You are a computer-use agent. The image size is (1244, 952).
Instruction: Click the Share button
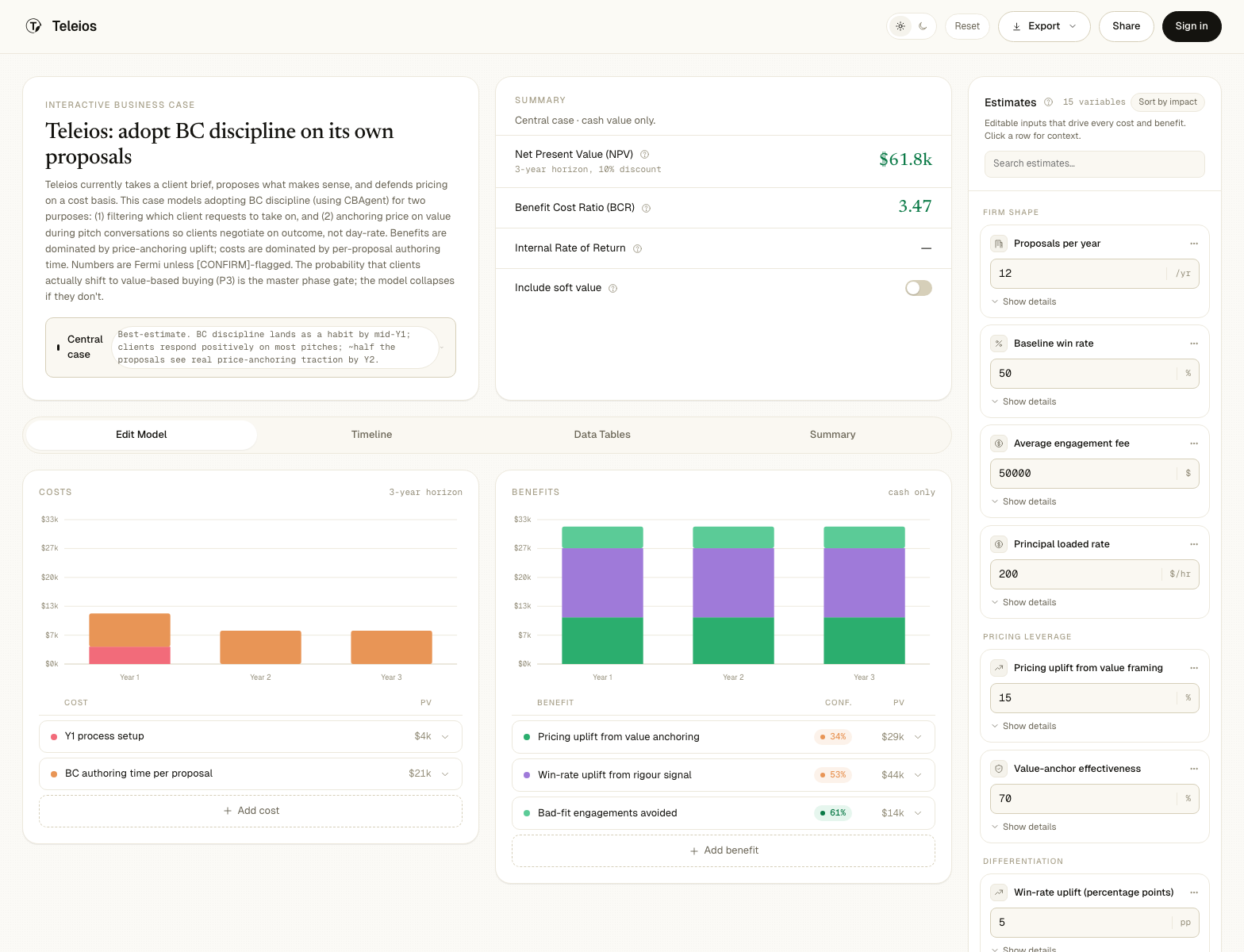tap(1126, 26)
